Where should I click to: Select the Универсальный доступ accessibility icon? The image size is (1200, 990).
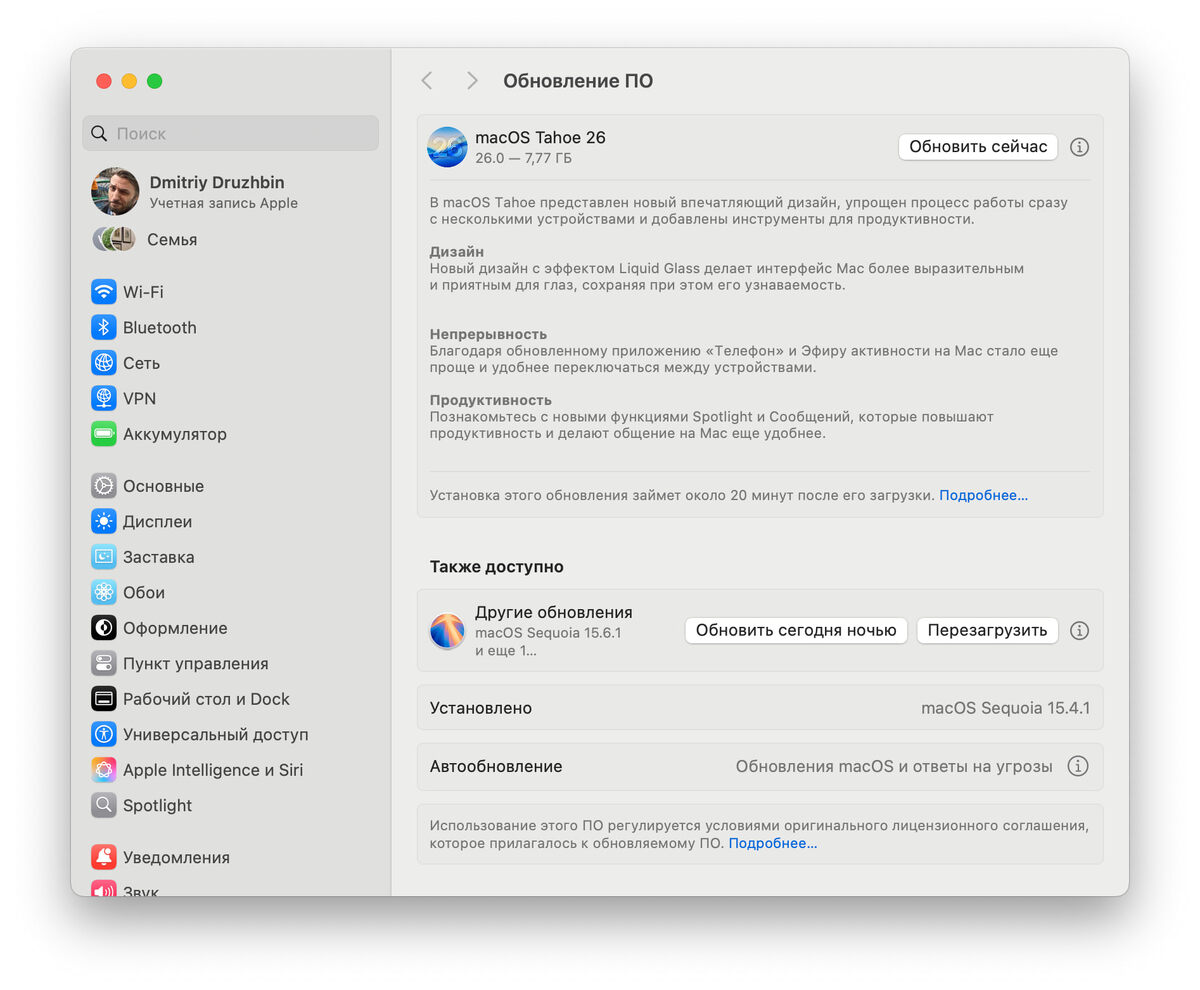point(104,735)
